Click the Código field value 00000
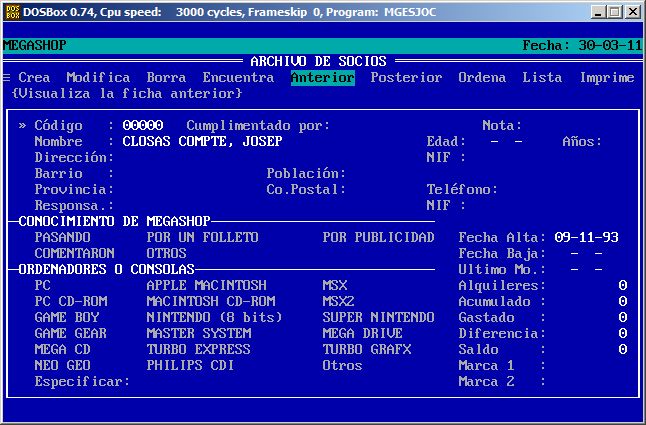Viewport: 646px width, 425px height. coord(142,126)
